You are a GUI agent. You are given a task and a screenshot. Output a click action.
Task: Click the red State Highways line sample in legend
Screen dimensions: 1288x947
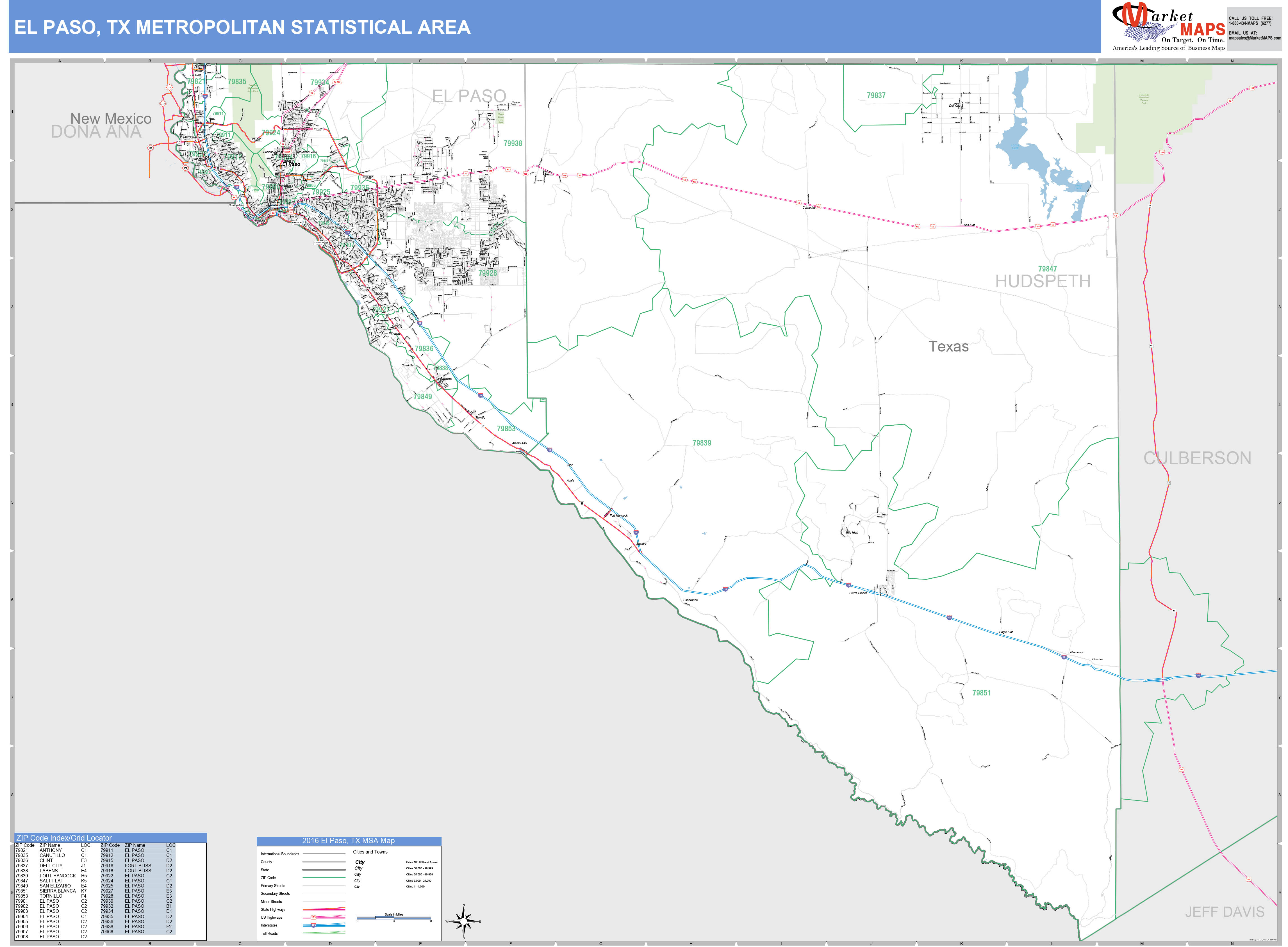click(x=324, y=909)
